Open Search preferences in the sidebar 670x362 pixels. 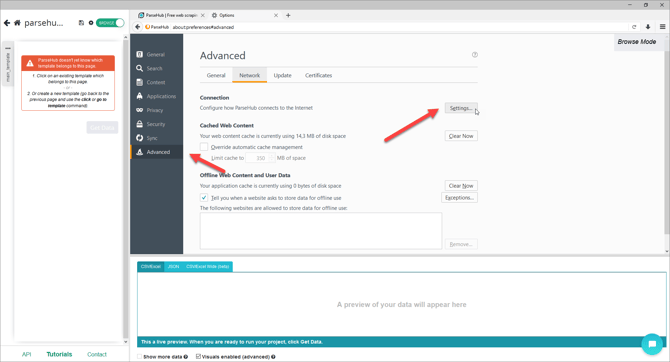[156, 68]
